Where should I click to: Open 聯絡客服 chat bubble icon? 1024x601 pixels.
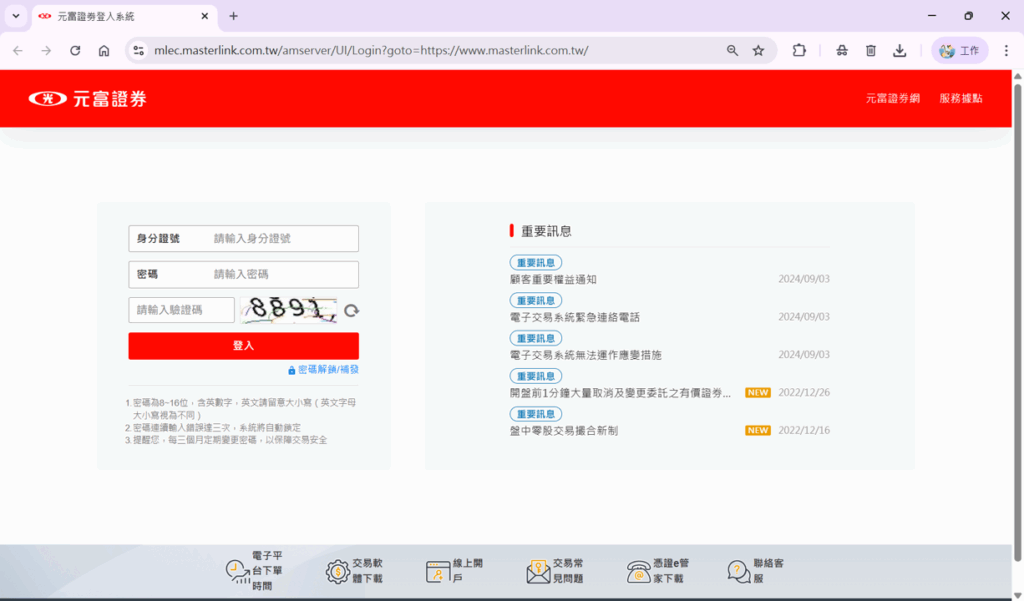pyautogui.click(x=738, y=571)
